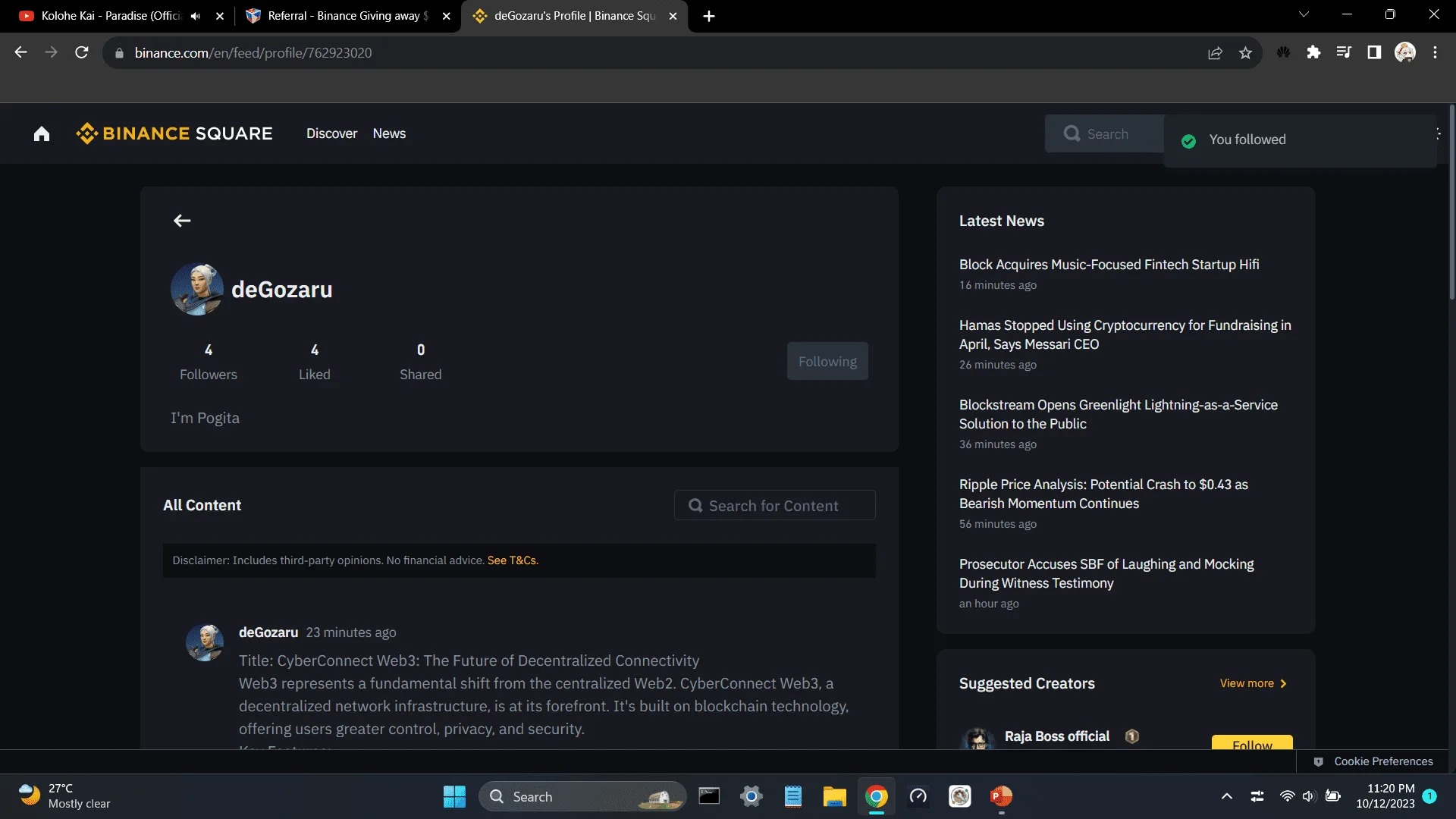
Task: Open the Chrome profile avatar
Action: pos(1405,52)
